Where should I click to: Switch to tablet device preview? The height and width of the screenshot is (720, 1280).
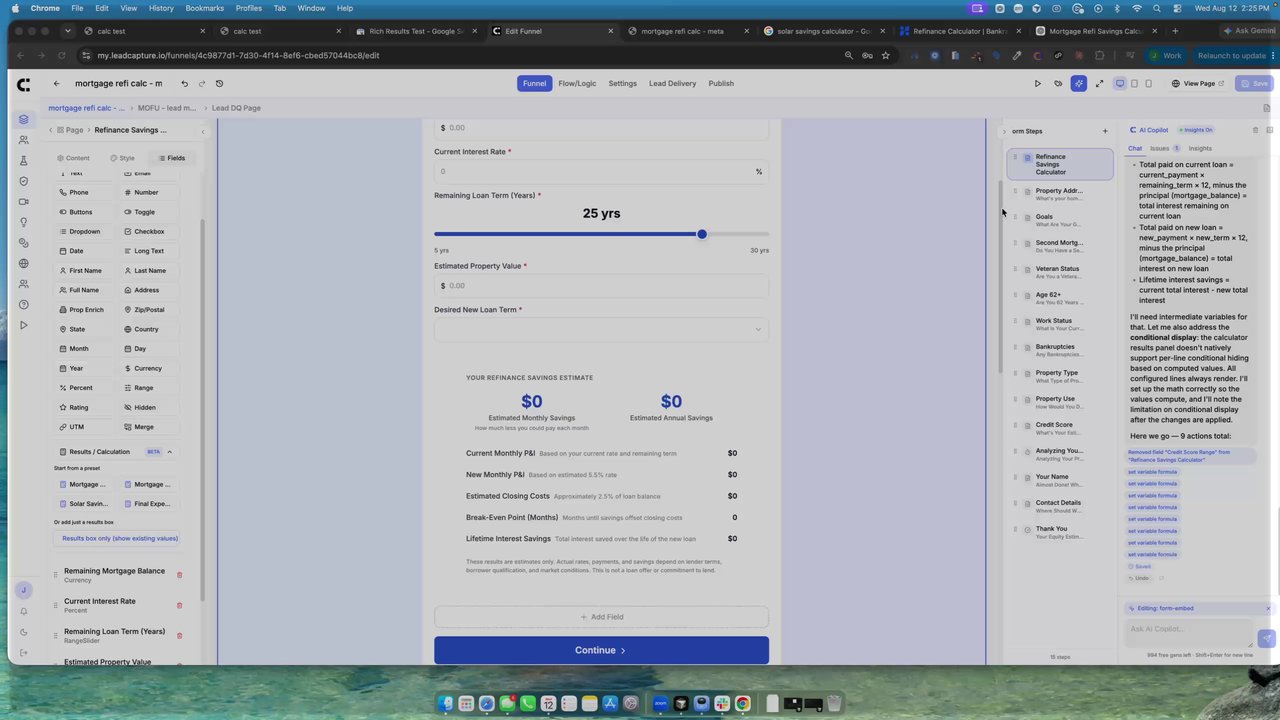point(1134,83)
